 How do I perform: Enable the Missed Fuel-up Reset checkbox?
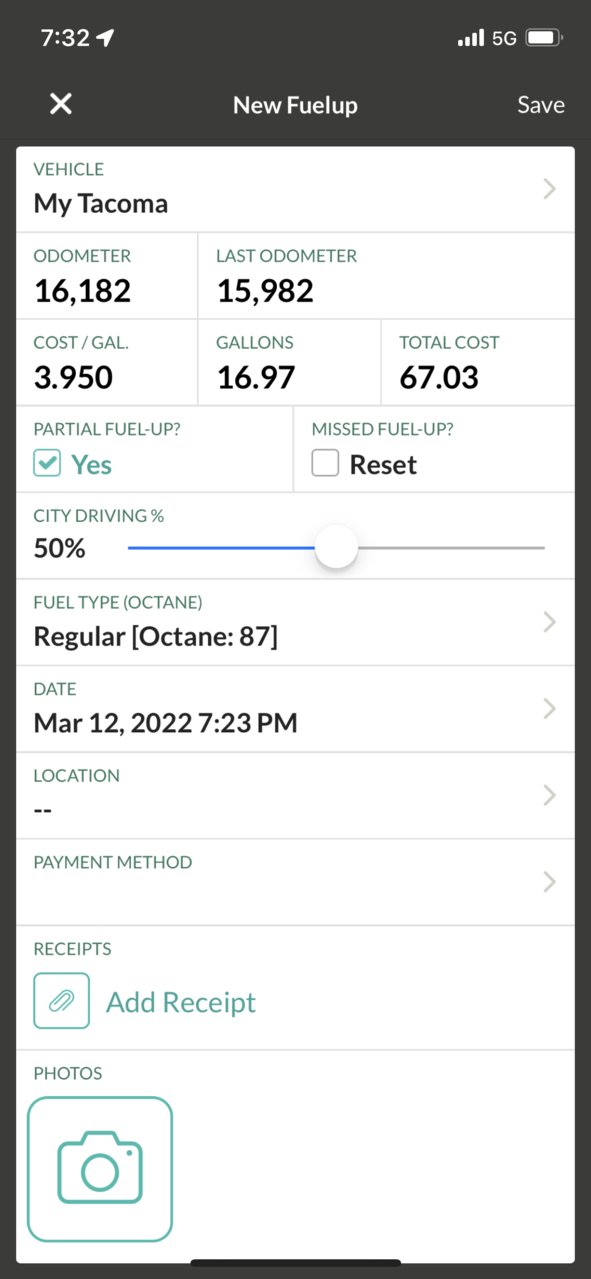point(325,464)
